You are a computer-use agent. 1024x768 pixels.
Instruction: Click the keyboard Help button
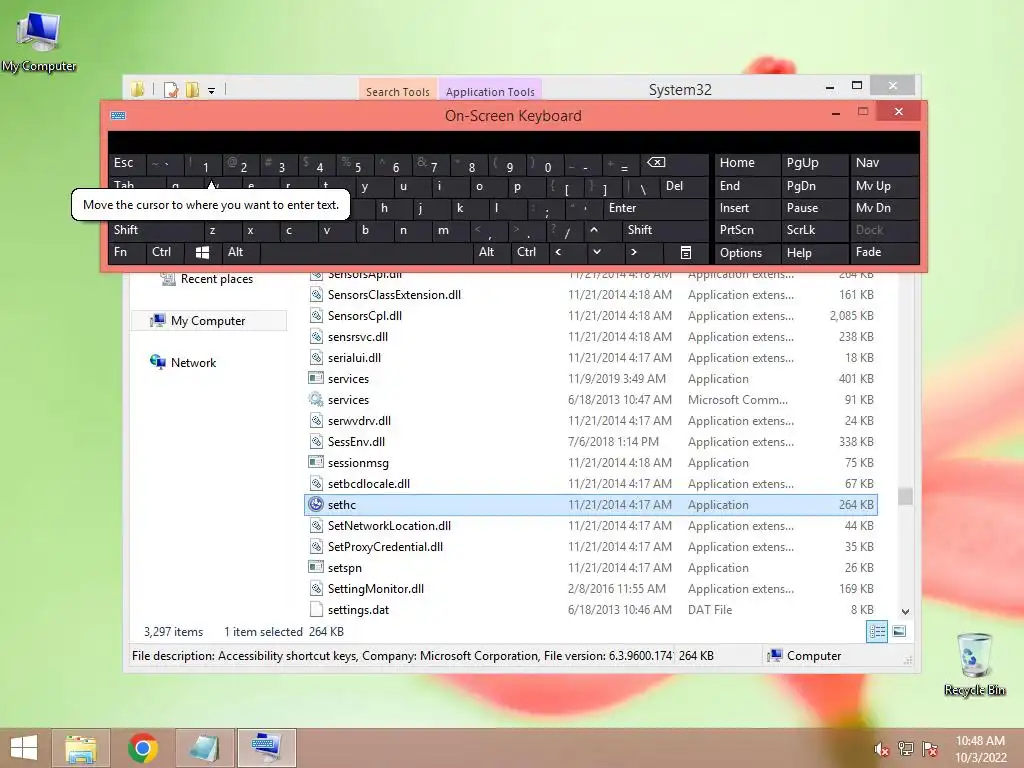coord(813,252)
